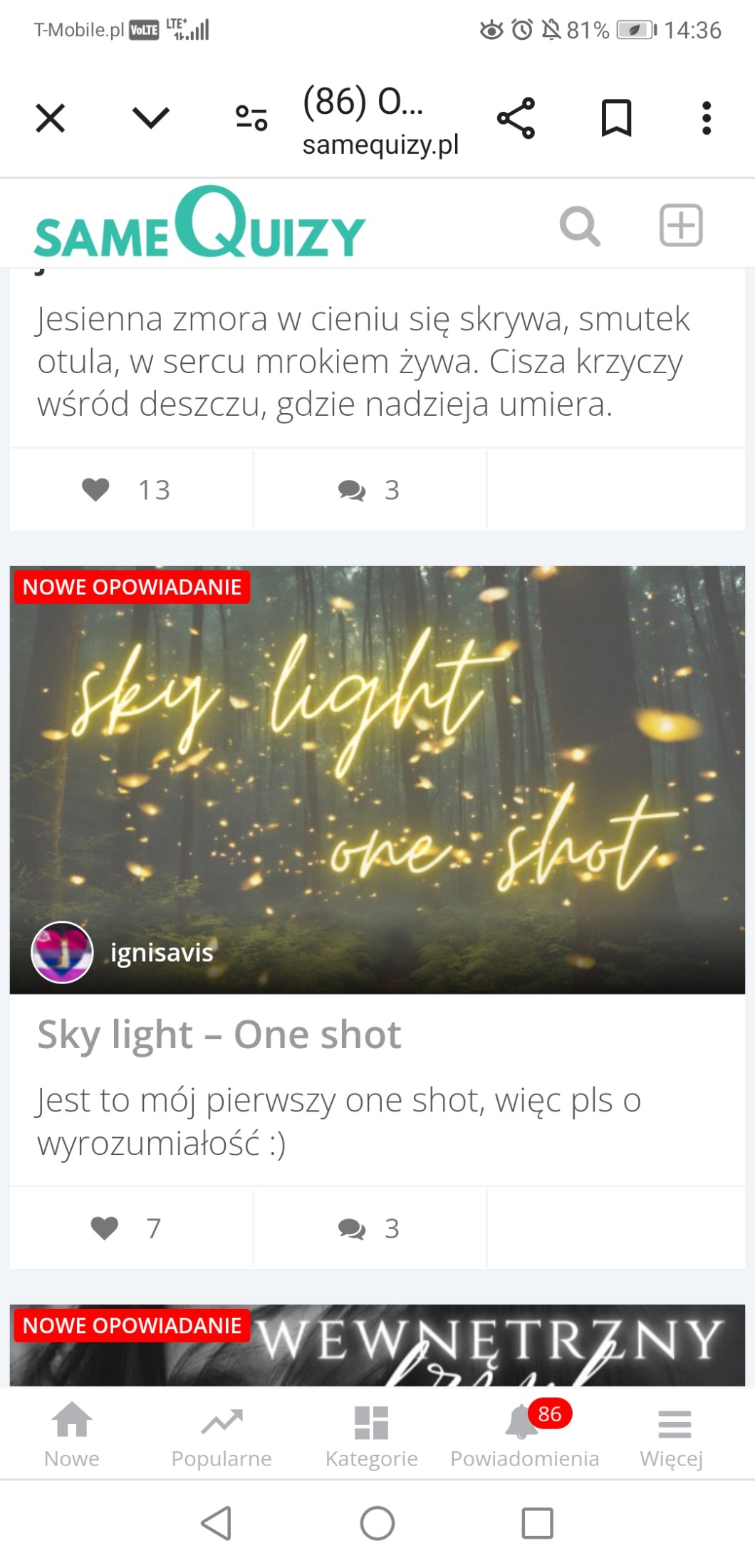Go to the Nowe home tab

pos(72,1434)
